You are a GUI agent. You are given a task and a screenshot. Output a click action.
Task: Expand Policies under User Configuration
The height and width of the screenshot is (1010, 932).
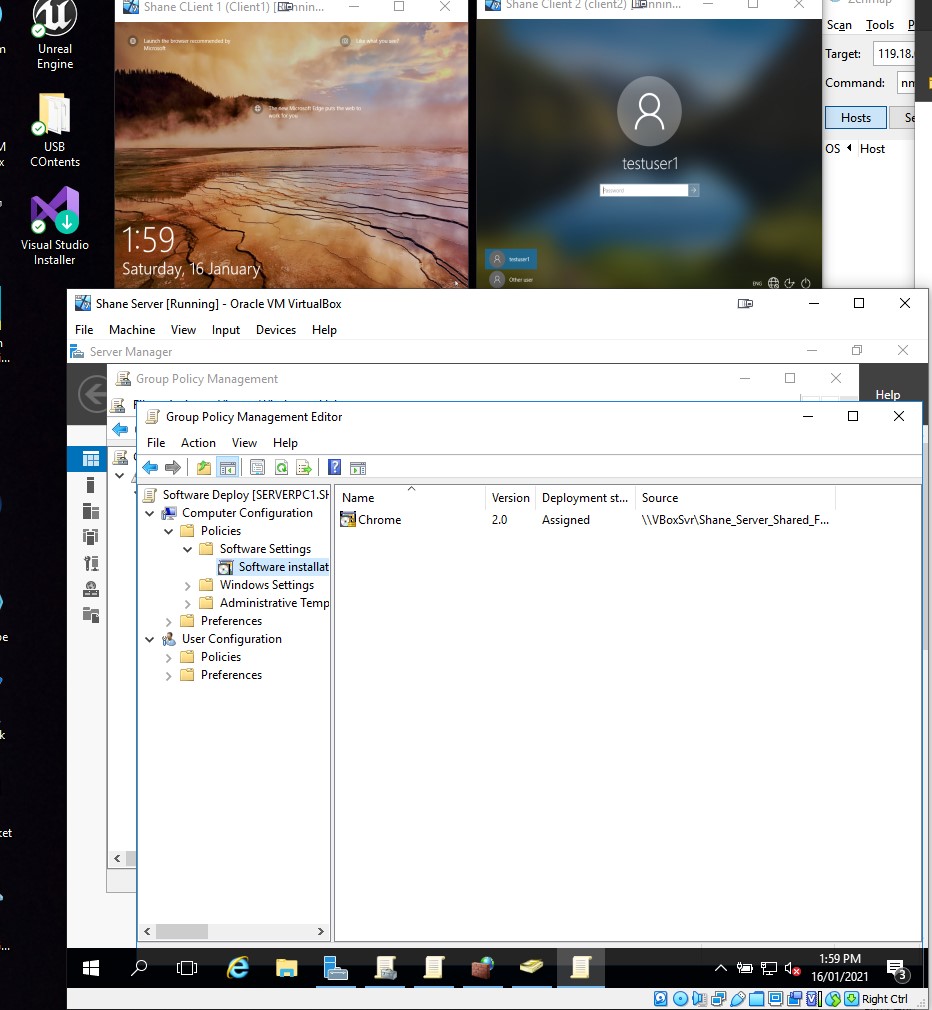169,658
